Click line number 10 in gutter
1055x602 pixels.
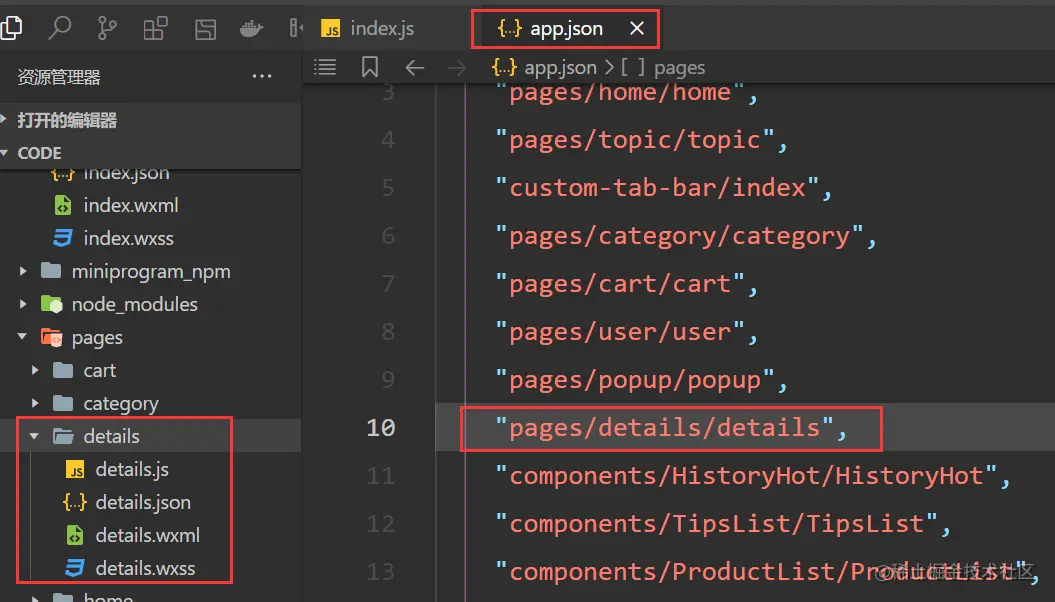point(381,428)
